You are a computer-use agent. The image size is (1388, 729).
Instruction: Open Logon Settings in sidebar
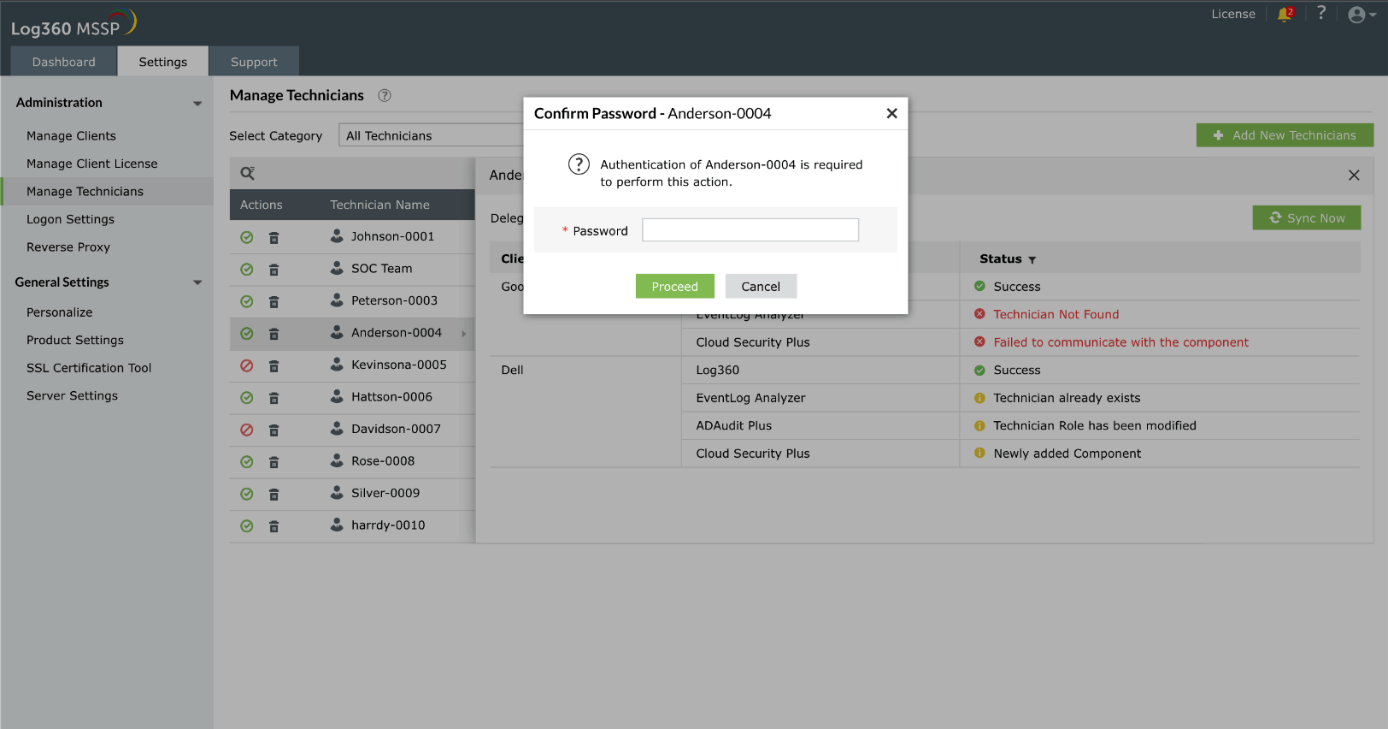(x=70, y=220)
